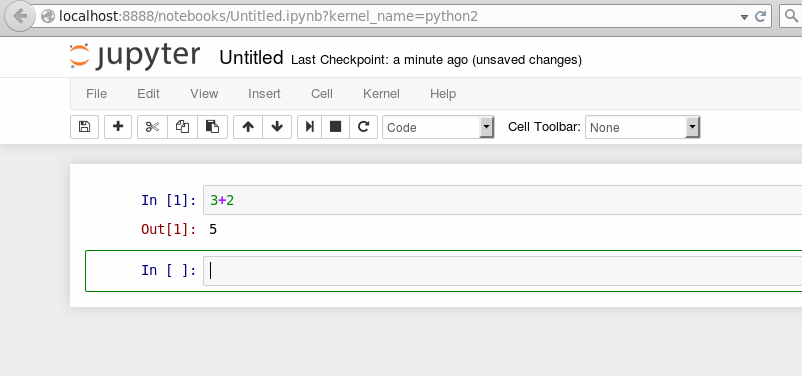Move selected cell down arrow
Image resolution: width=802 pixels, height=376 pixels.
(277, 127)
